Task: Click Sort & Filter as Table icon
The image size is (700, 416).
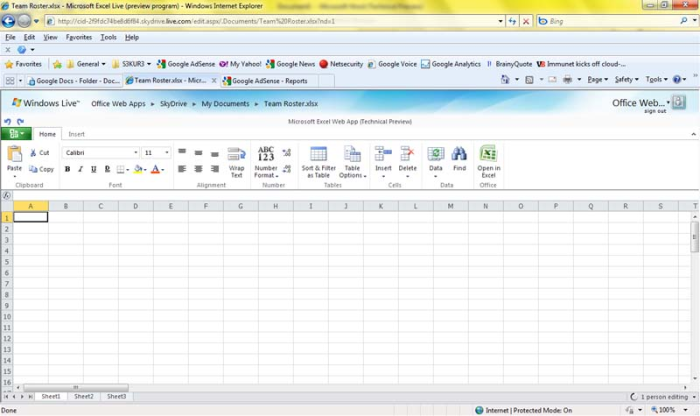Action: 319,154
